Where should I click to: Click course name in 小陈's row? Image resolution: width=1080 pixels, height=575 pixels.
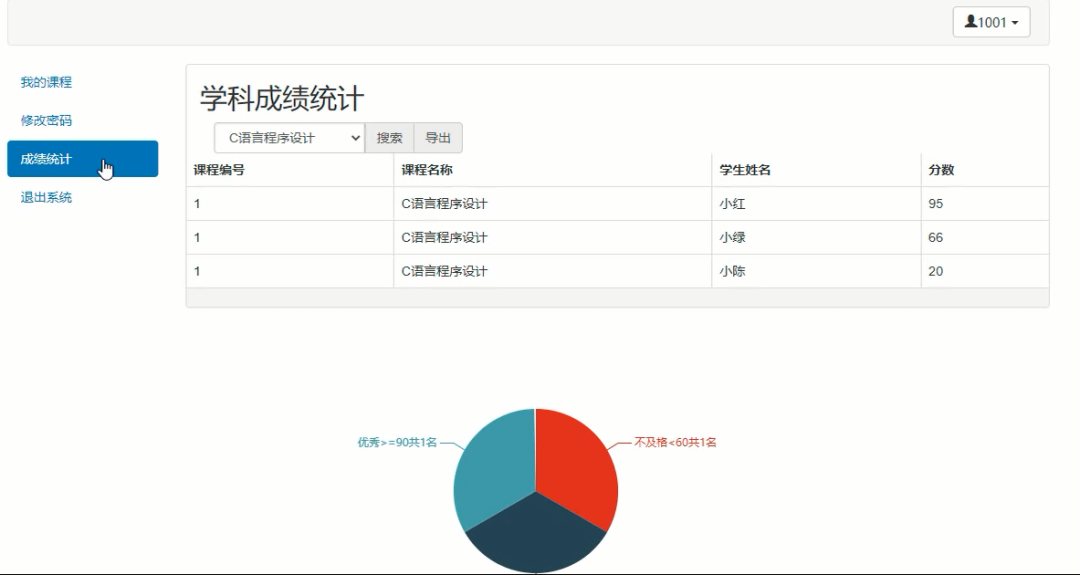(x=444, y=271)
